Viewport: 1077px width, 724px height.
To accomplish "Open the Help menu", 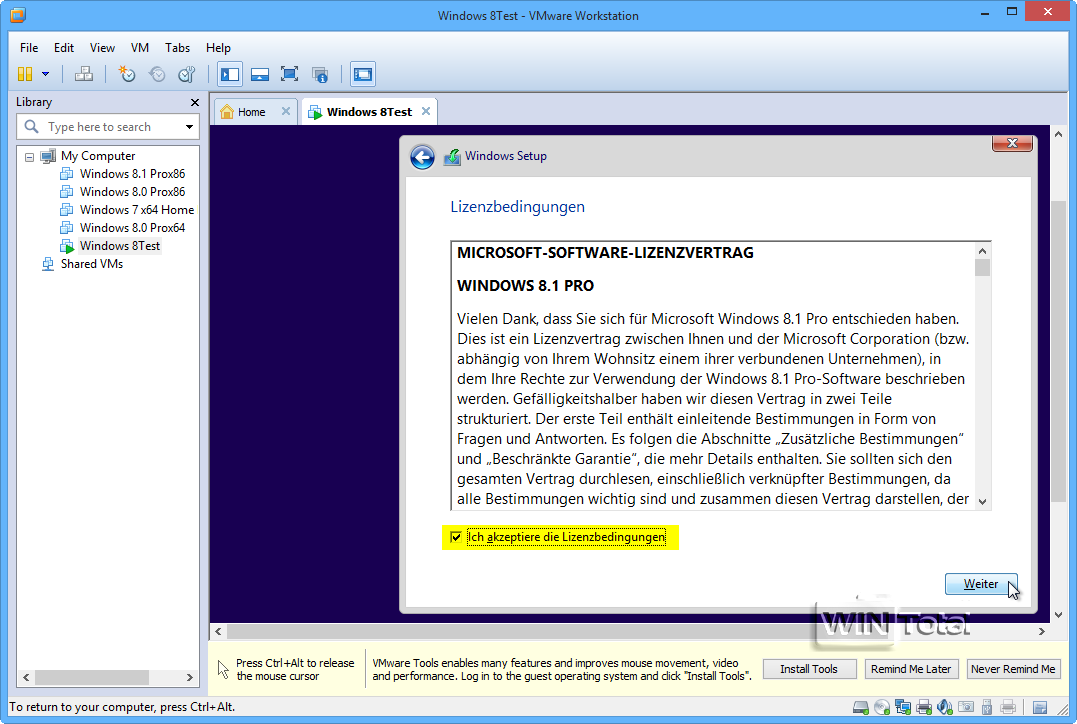I will (218, 48).
